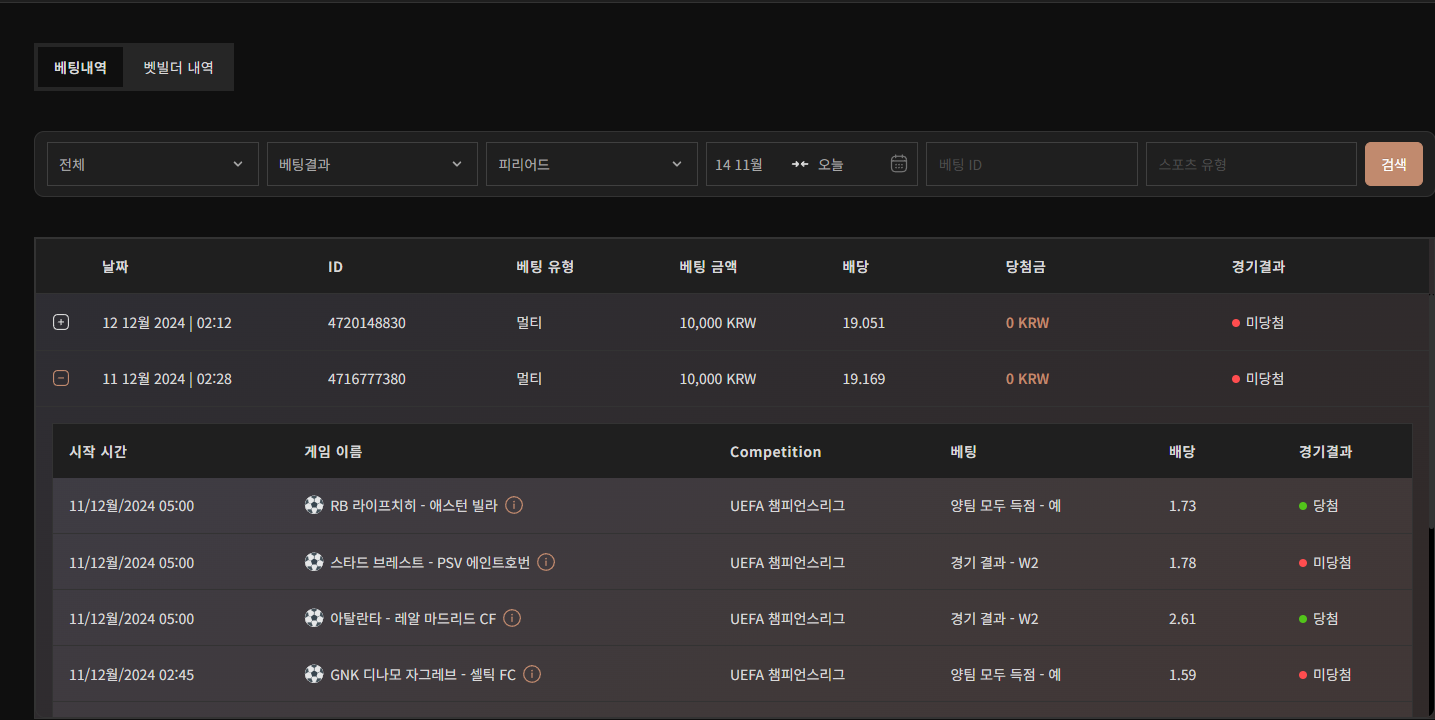
Task: Click soccer ball icon for RB 라이프치히 match
Action: [x=314, y=505]
